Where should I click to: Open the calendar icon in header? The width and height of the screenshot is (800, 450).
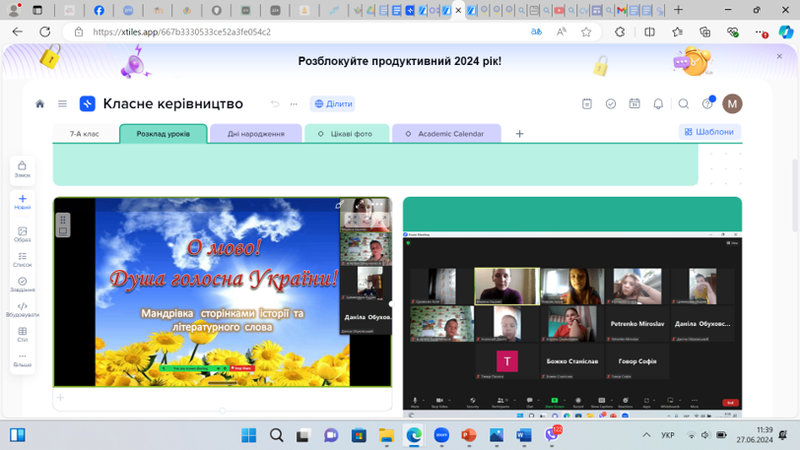tap(634, 104)
